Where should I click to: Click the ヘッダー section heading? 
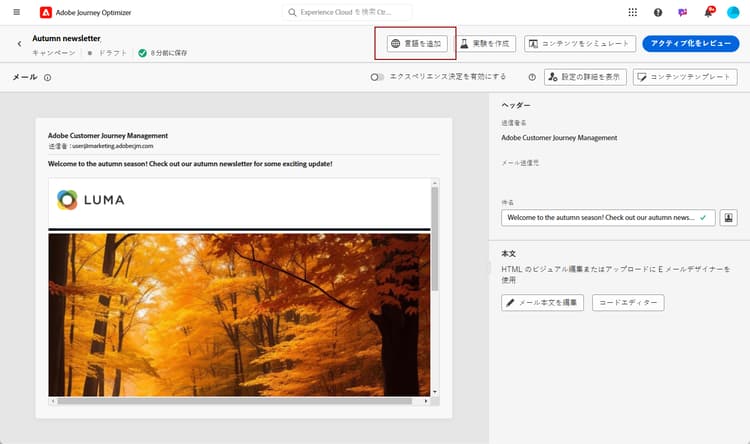pyautogui.click(x=516, y=105)
